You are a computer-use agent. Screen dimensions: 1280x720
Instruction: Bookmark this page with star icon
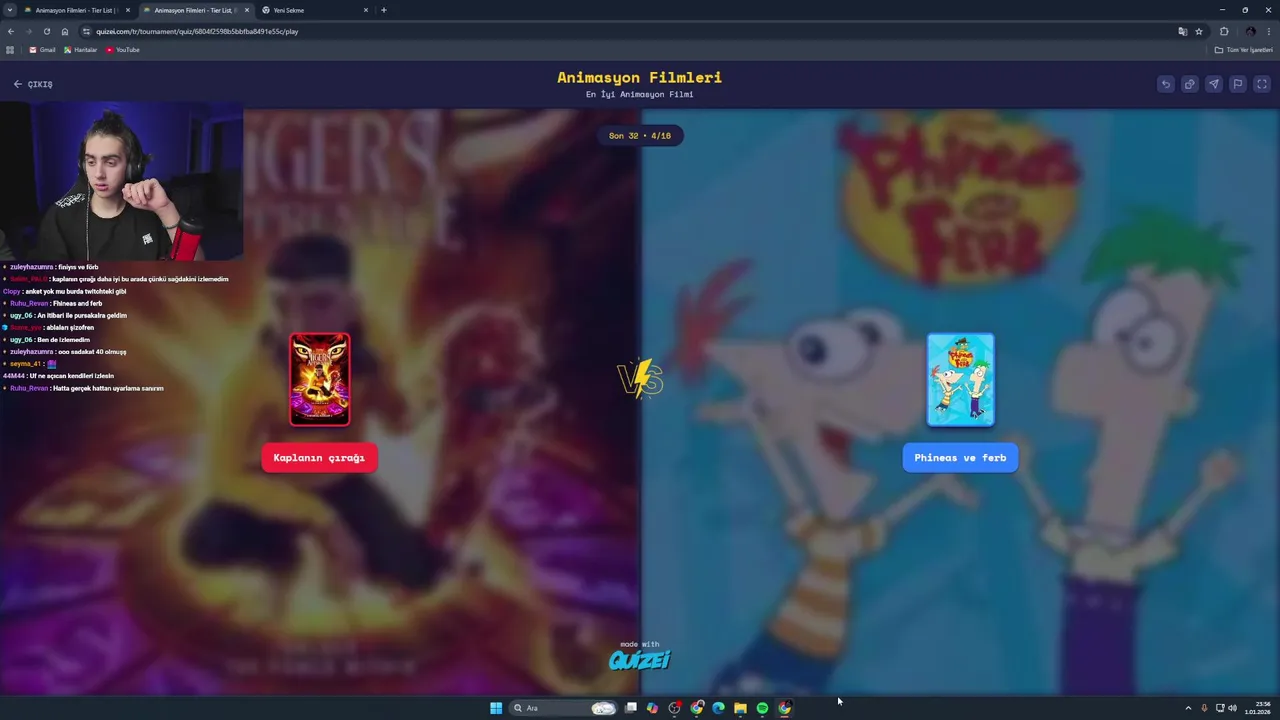[1198, 31]
